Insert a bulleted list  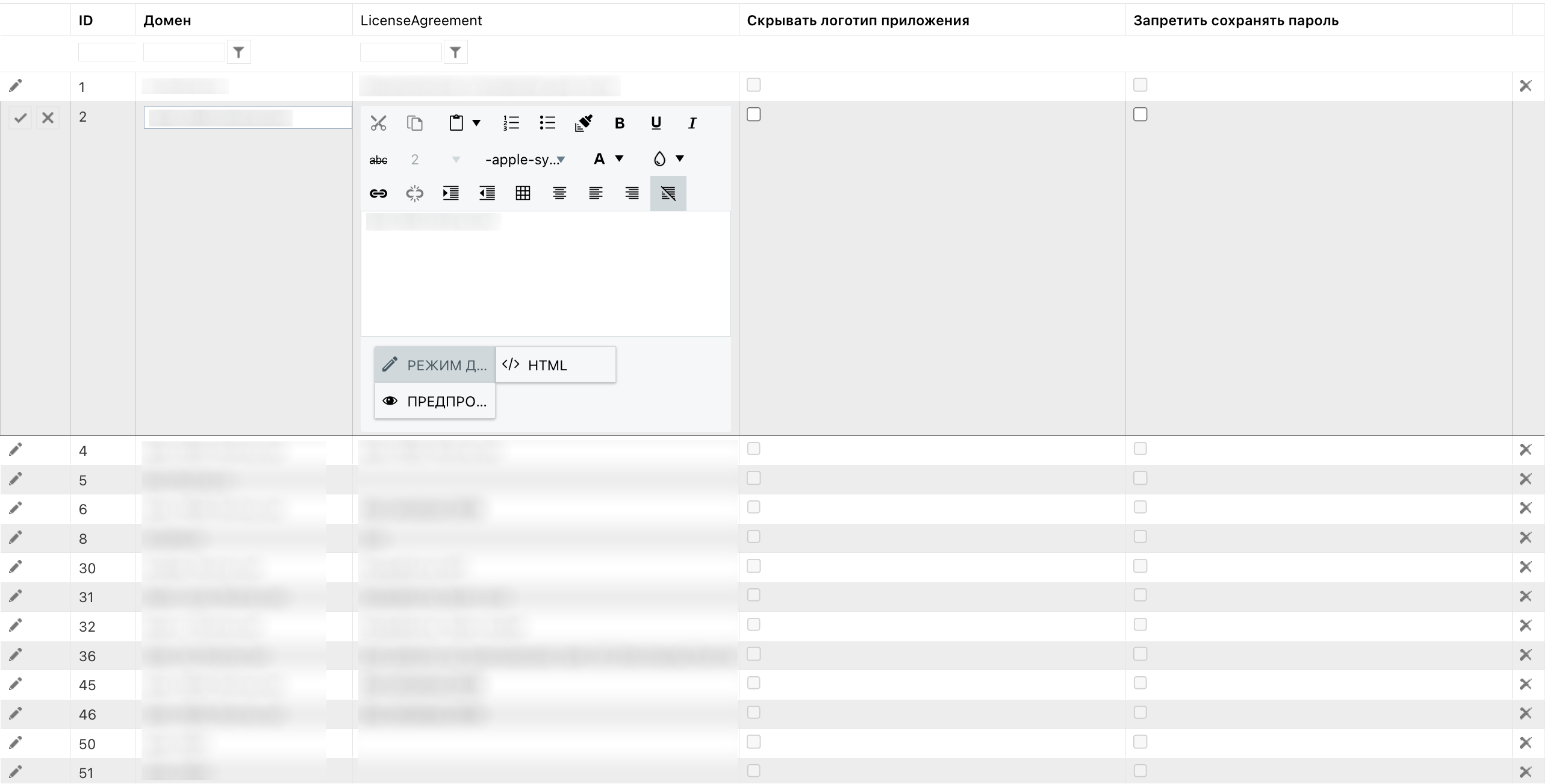click(x=548, y=123)
